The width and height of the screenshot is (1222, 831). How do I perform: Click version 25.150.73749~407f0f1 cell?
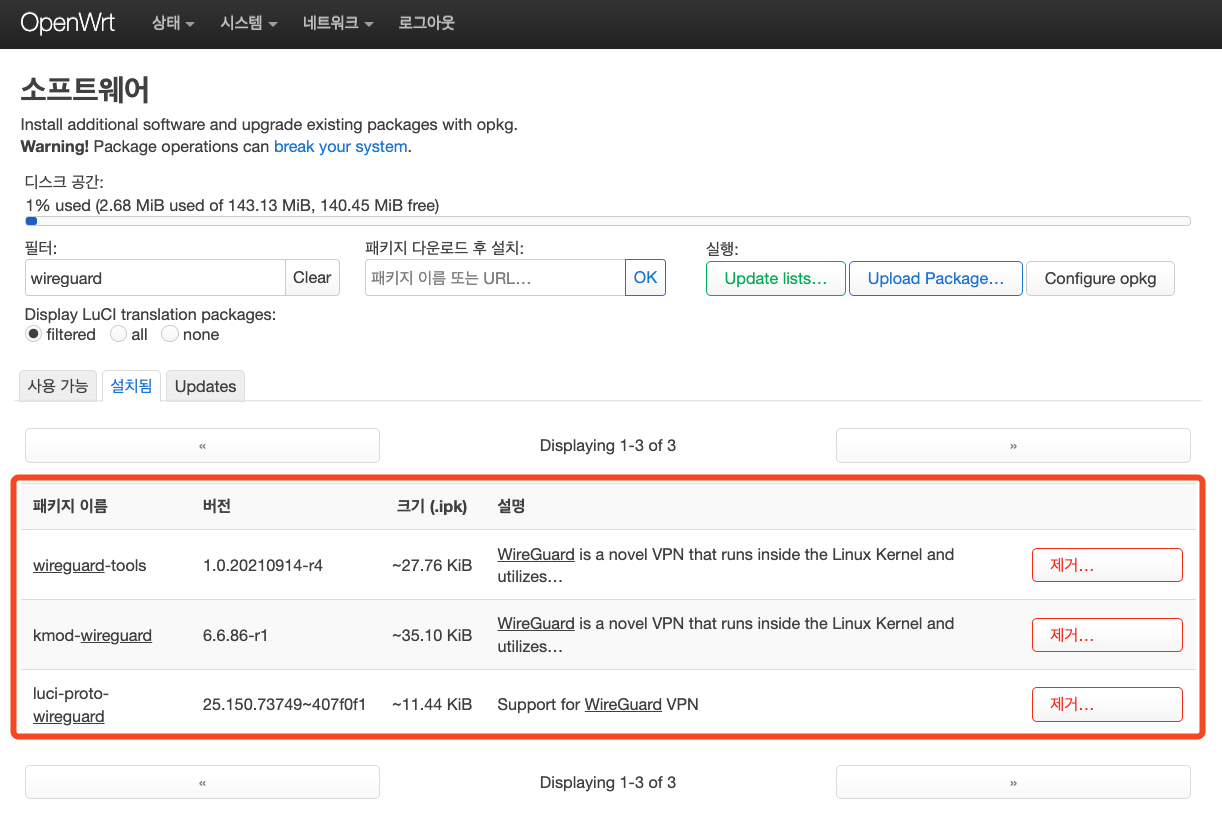(x=284, y=704)
